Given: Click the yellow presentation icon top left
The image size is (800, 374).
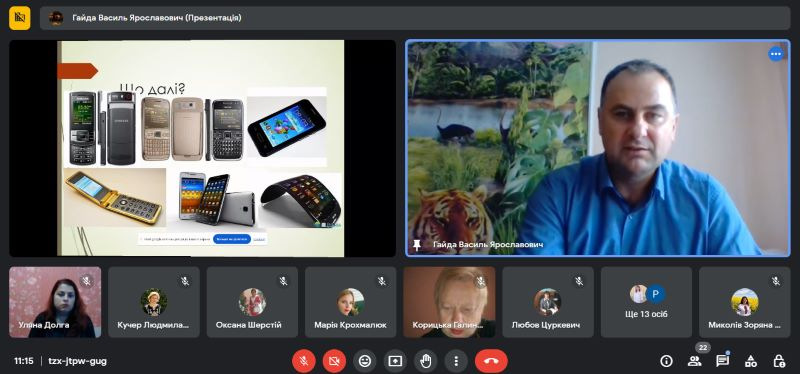Looking at the screenshot, I should pyautogui.click(x=20, y=18).
